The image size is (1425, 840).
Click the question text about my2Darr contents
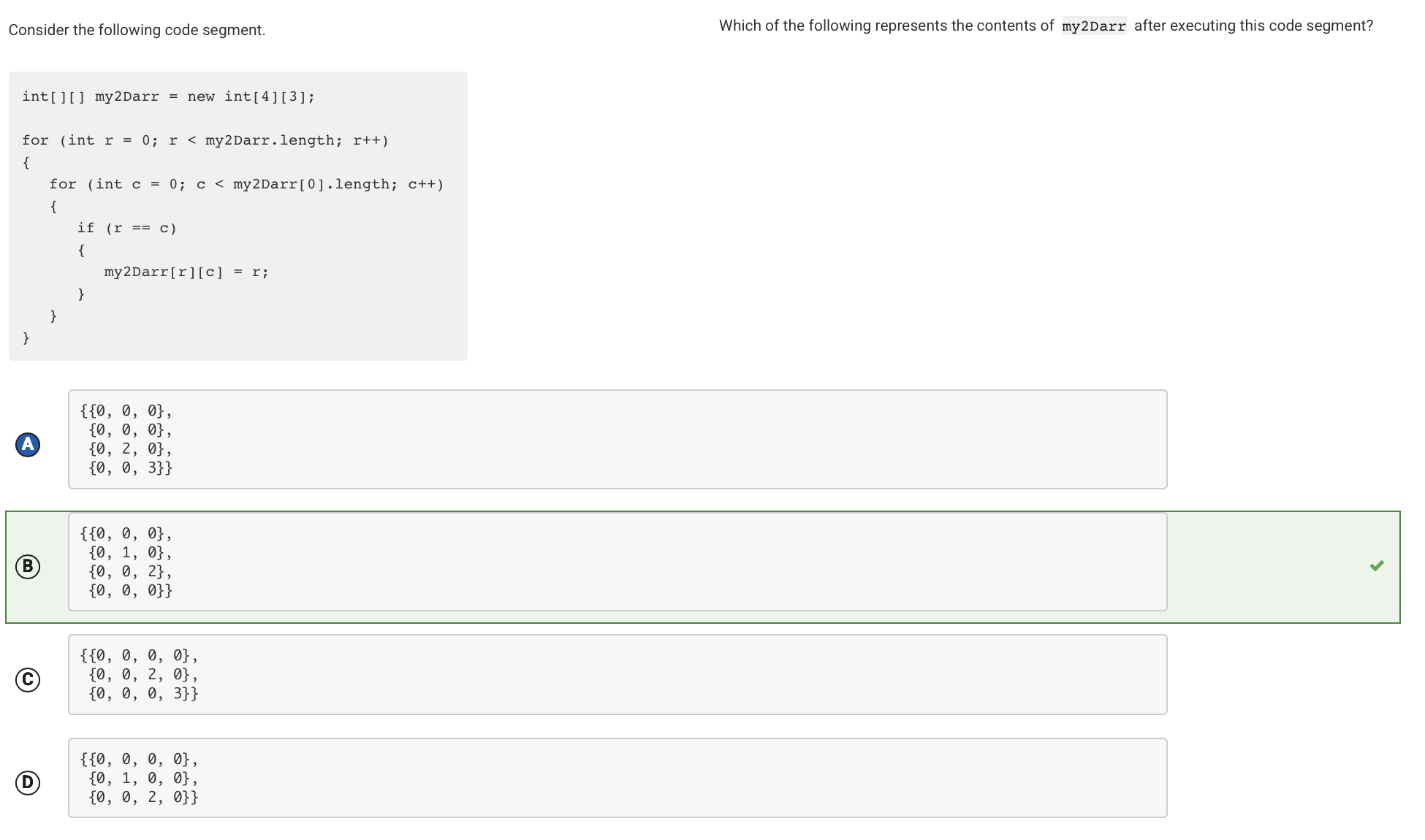1045,26
